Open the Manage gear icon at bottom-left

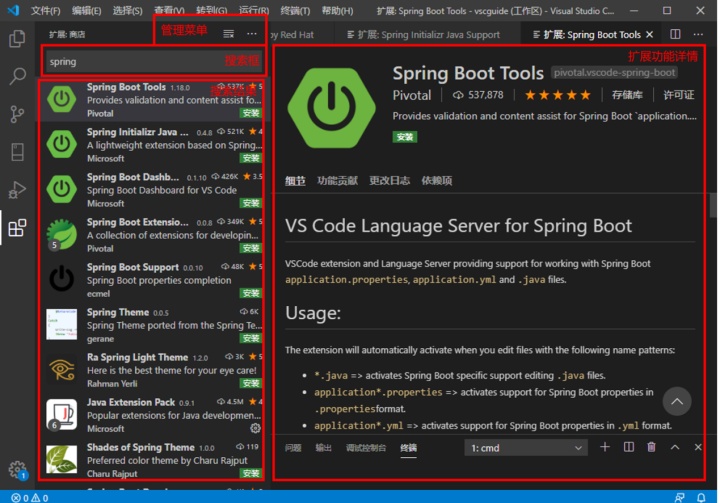(17, 469)
